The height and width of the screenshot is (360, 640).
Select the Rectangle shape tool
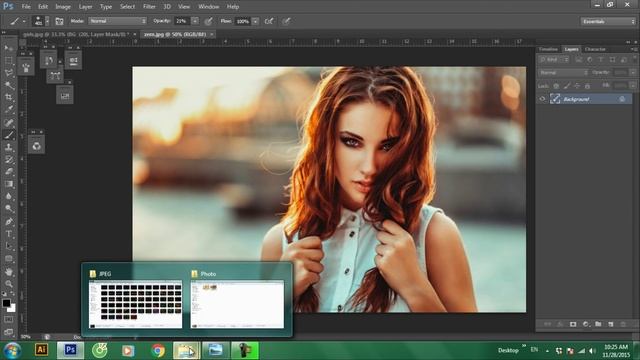[x=9, y=259]
